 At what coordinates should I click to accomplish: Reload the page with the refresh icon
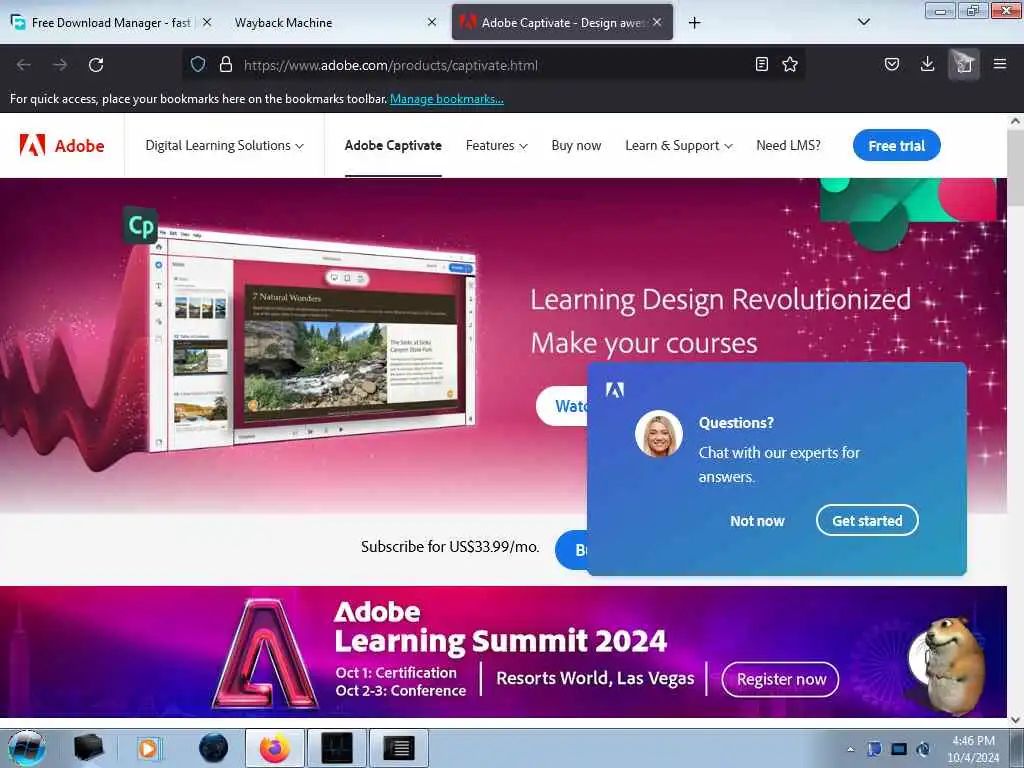point(96,65)
